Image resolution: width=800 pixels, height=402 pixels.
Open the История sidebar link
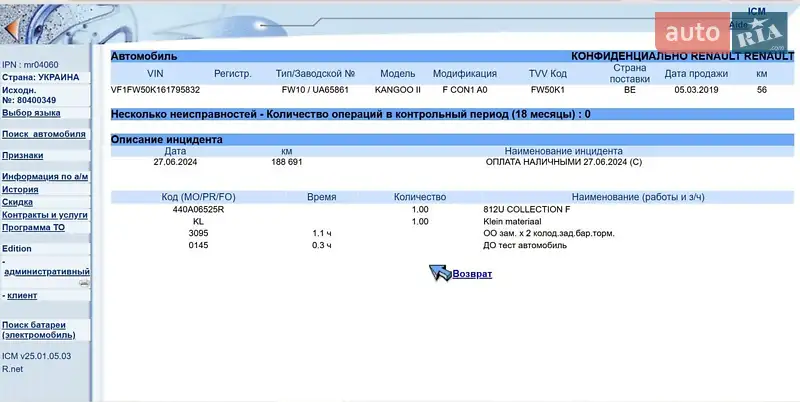click(x=20, y=189)
